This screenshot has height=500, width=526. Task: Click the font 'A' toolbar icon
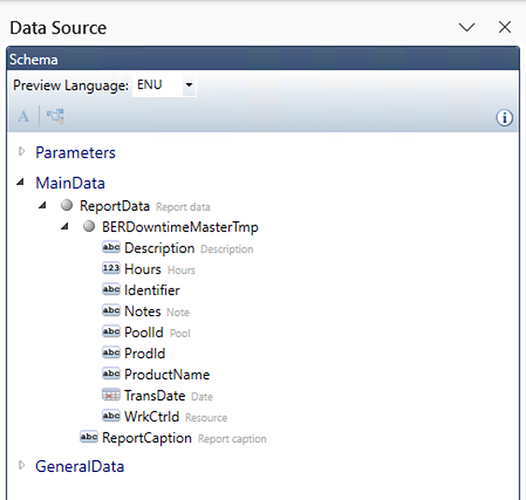(23, 117)
